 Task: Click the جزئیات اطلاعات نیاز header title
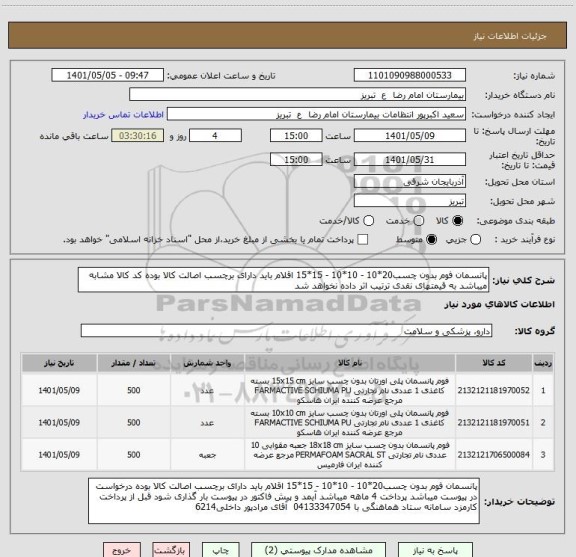pos(510,36)
